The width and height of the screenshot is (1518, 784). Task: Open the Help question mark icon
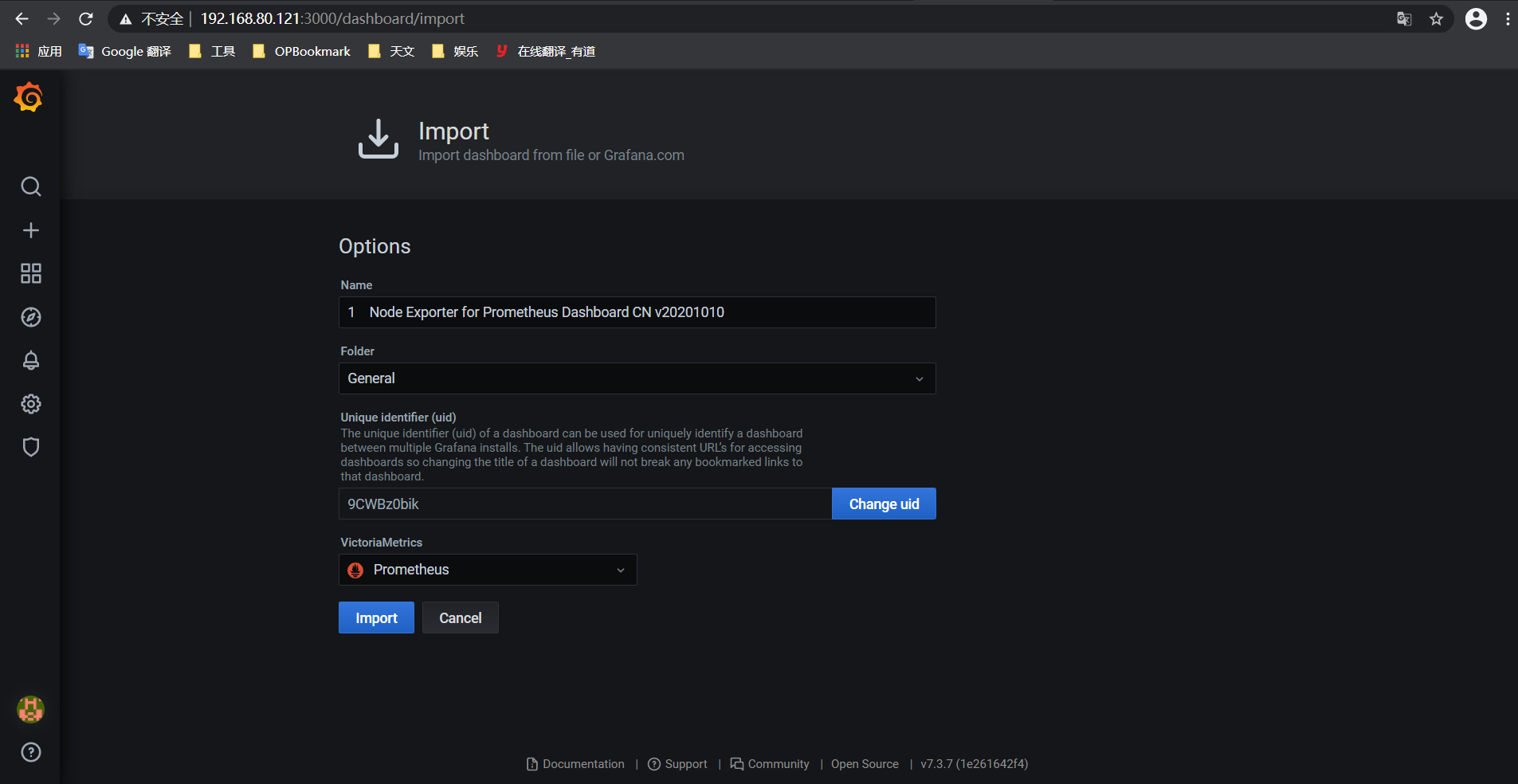point(30,752)
